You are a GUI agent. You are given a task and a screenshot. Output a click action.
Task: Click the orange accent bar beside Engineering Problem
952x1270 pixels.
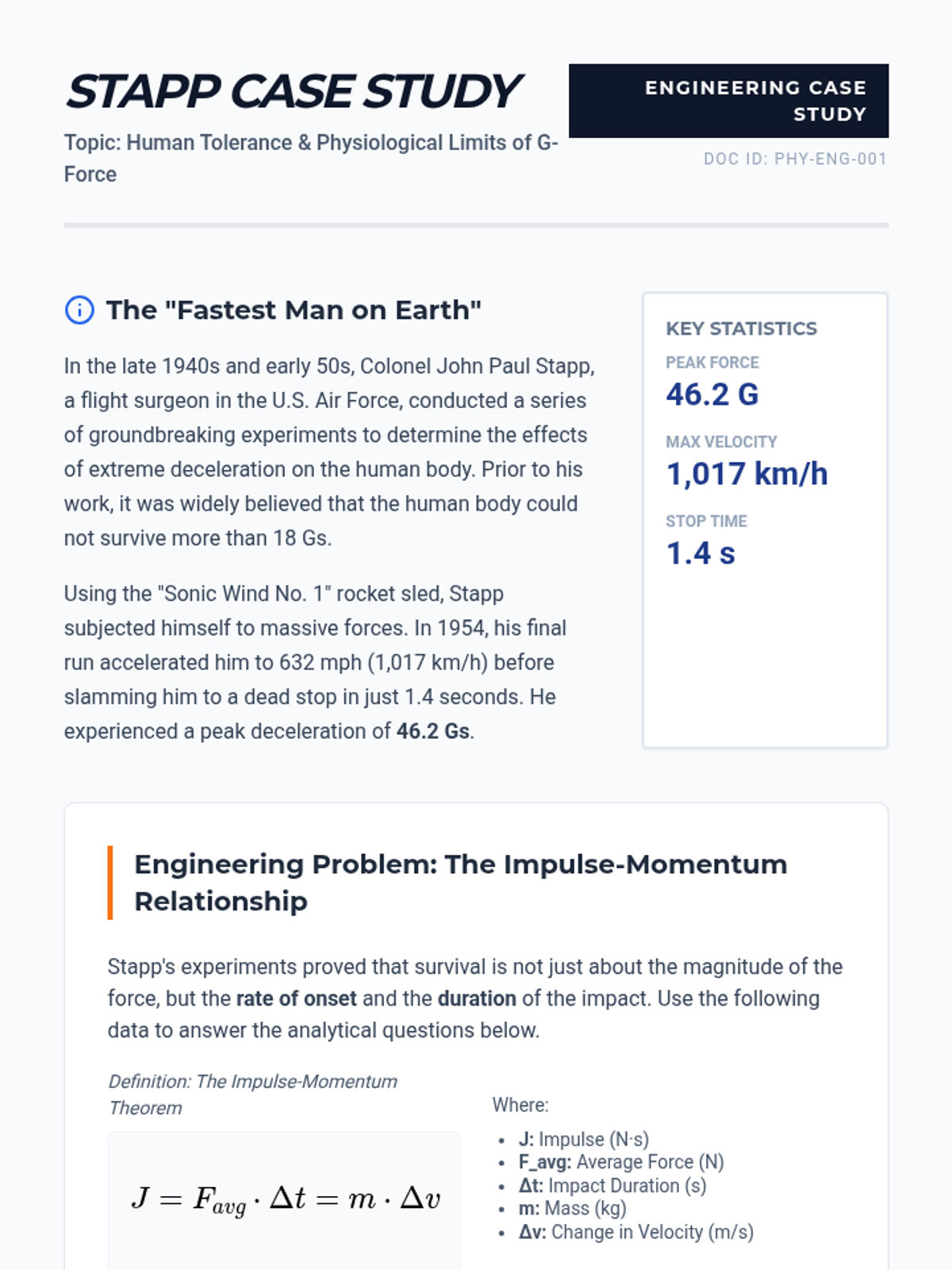tap(110, 883)
